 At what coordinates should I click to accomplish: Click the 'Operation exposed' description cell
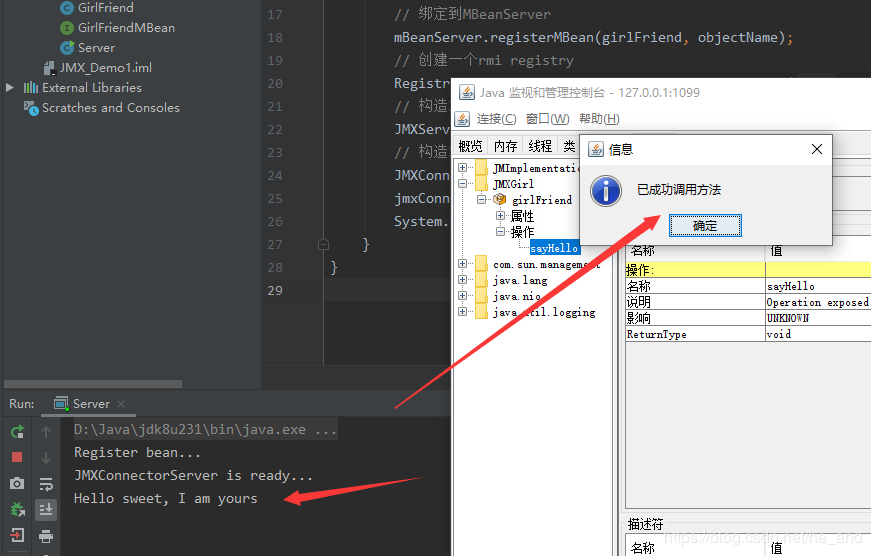click(818, 302)
